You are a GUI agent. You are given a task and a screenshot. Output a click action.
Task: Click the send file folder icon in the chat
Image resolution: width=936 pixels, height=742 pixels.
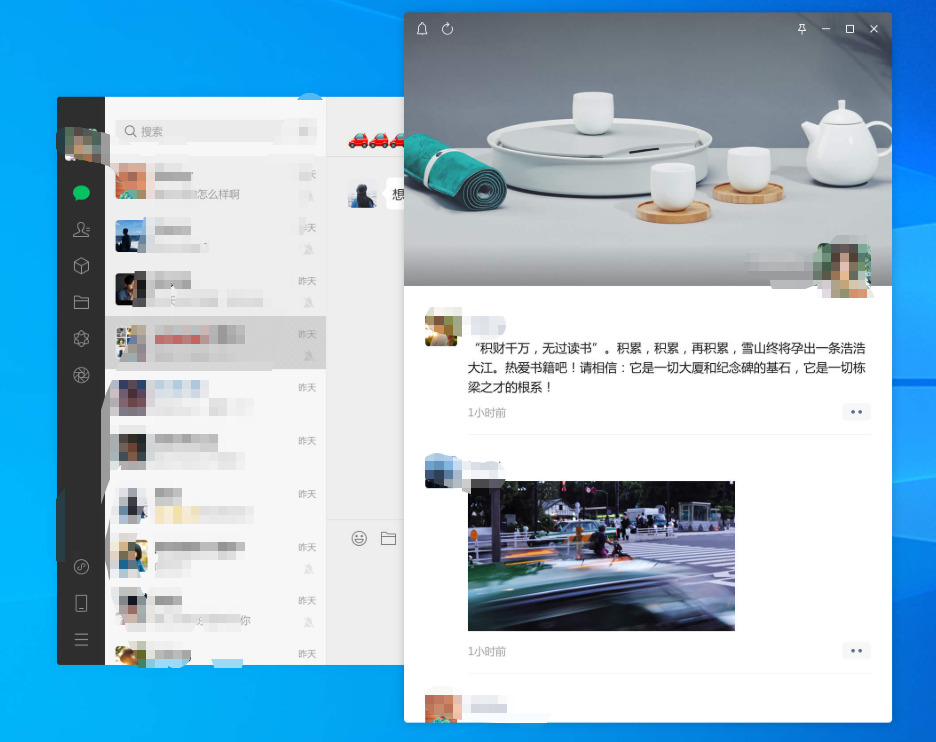pyautogui.click(x=389, y=538)
